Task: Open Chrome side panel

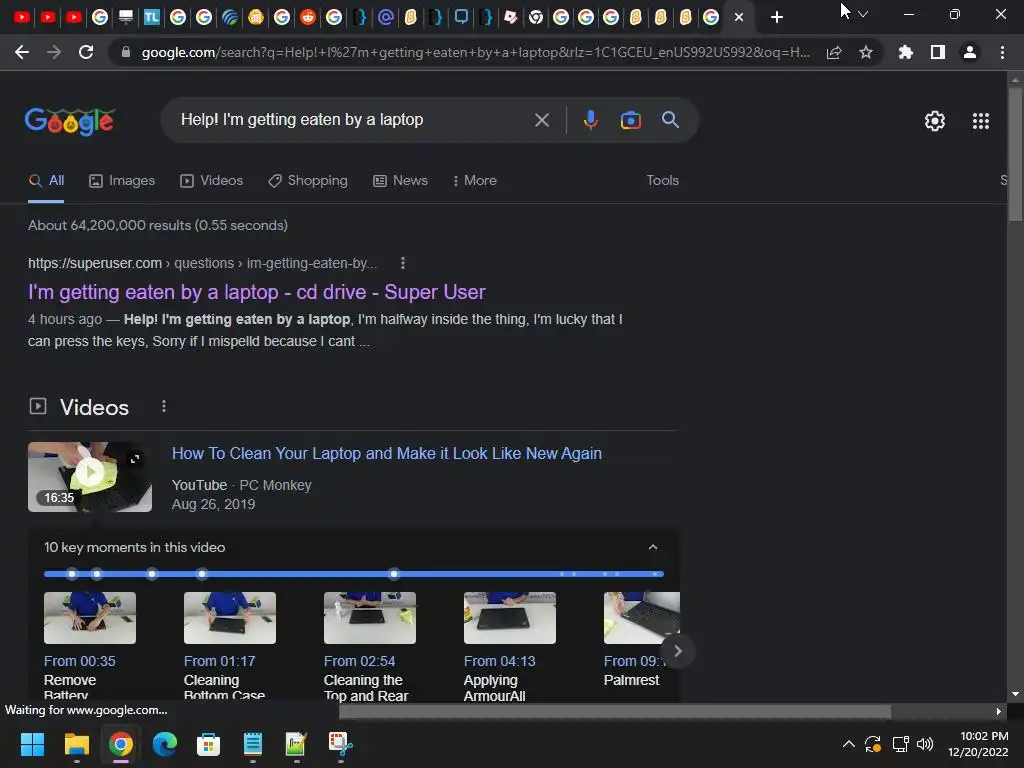Action: pyautogui.click(x=938, y=52)
